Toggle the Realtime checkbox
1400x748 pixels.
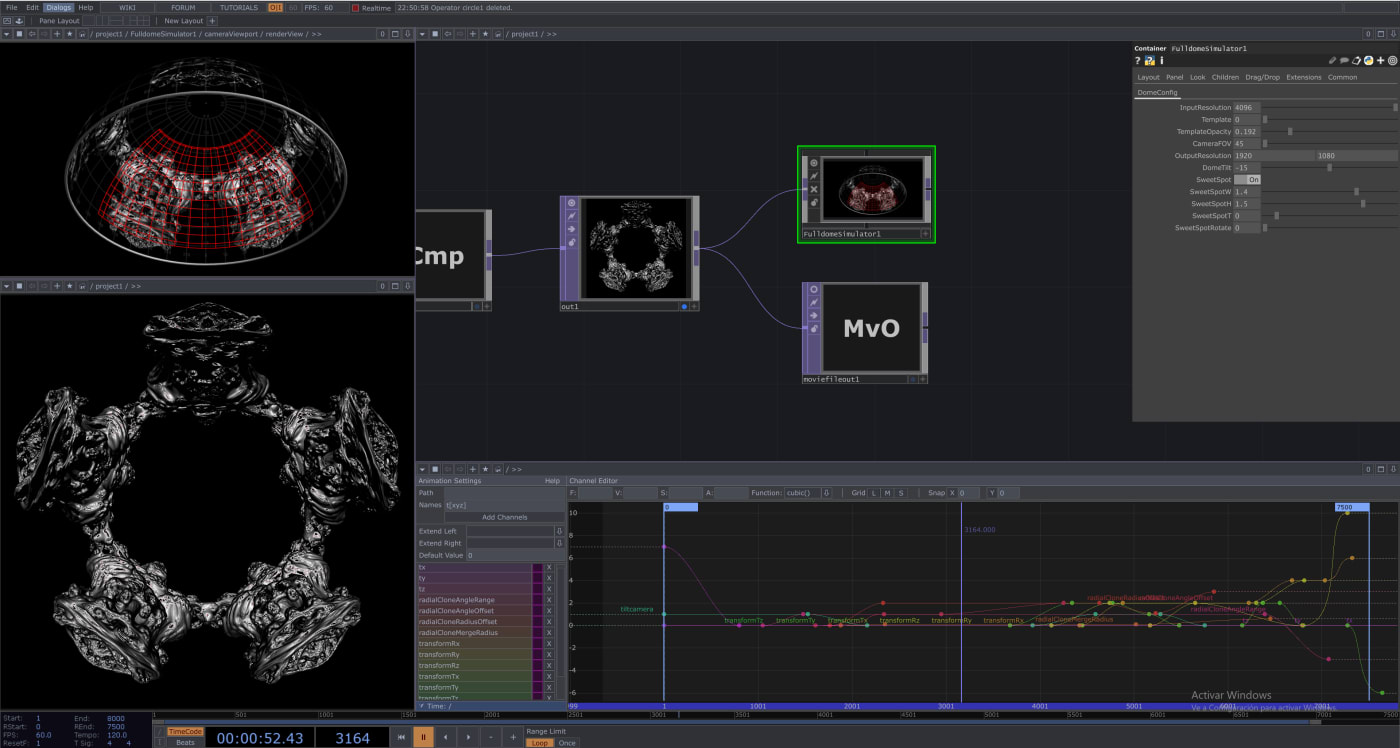click(355, 7)
